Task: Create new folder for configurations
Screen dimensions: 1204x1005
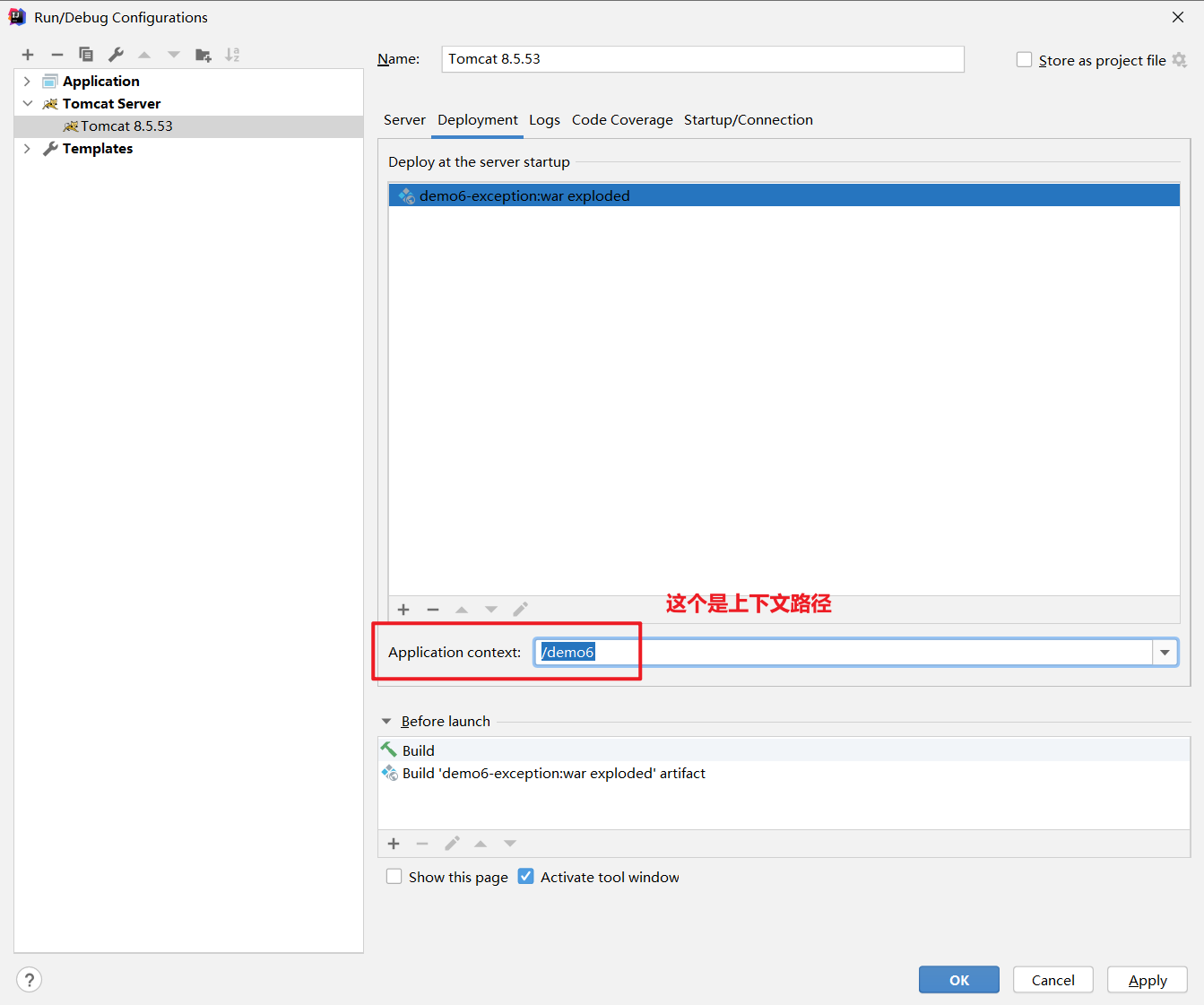Action: (204, 55)
